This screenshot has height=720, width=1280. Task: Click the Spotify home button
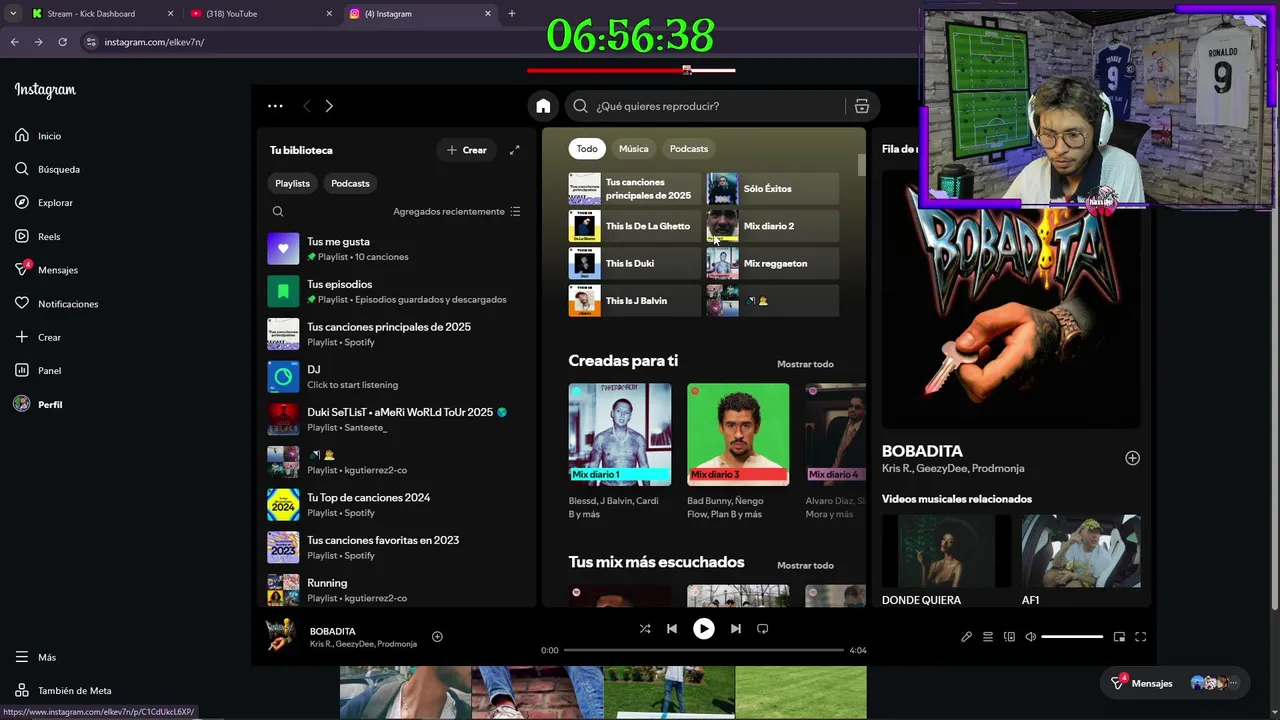[x=543, y=106]
